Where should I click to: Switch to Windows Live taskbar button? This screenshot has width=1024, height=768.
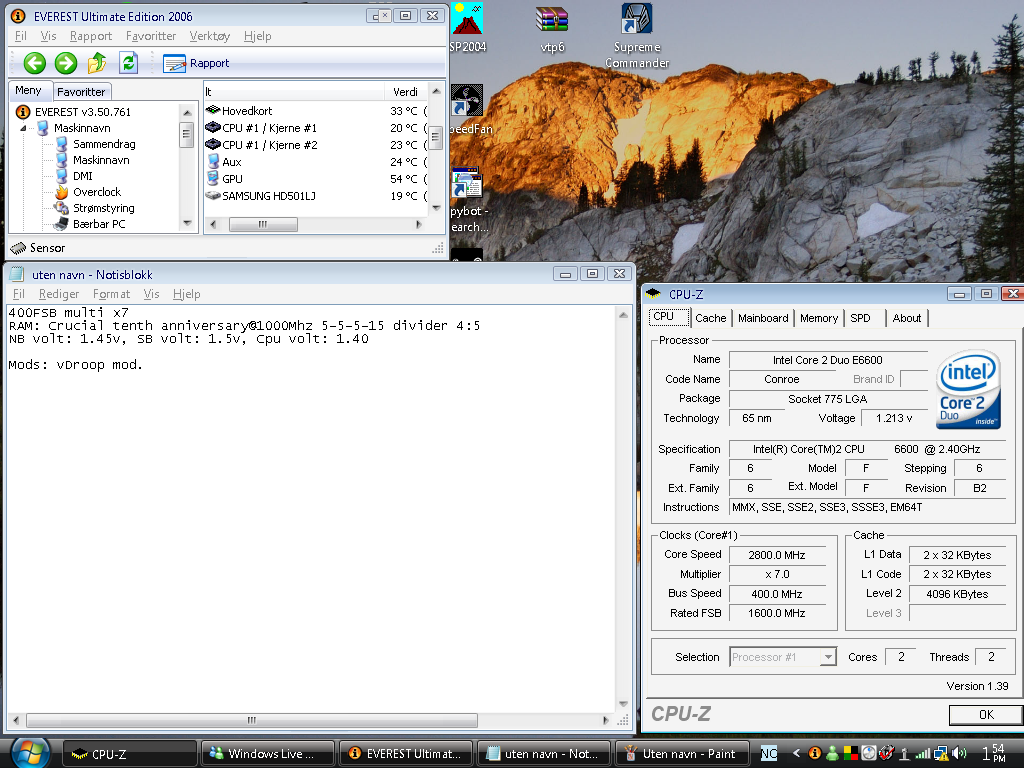(268, 754)
